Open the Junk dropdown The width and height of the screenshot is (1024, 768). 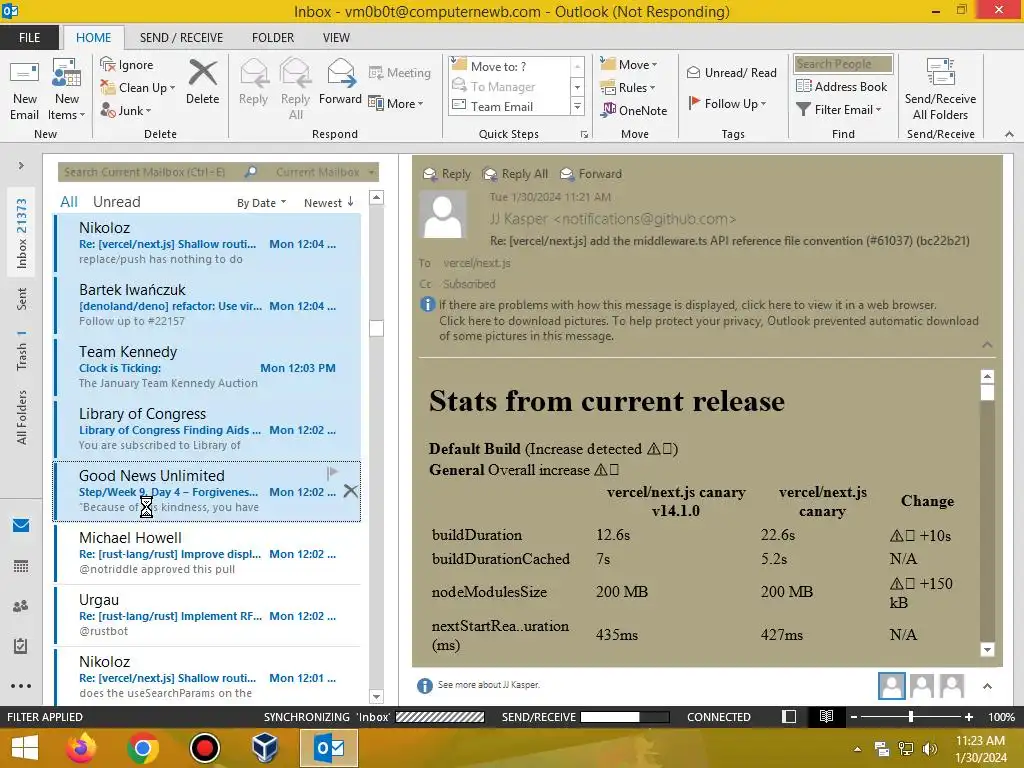click(x=126, y=110)
